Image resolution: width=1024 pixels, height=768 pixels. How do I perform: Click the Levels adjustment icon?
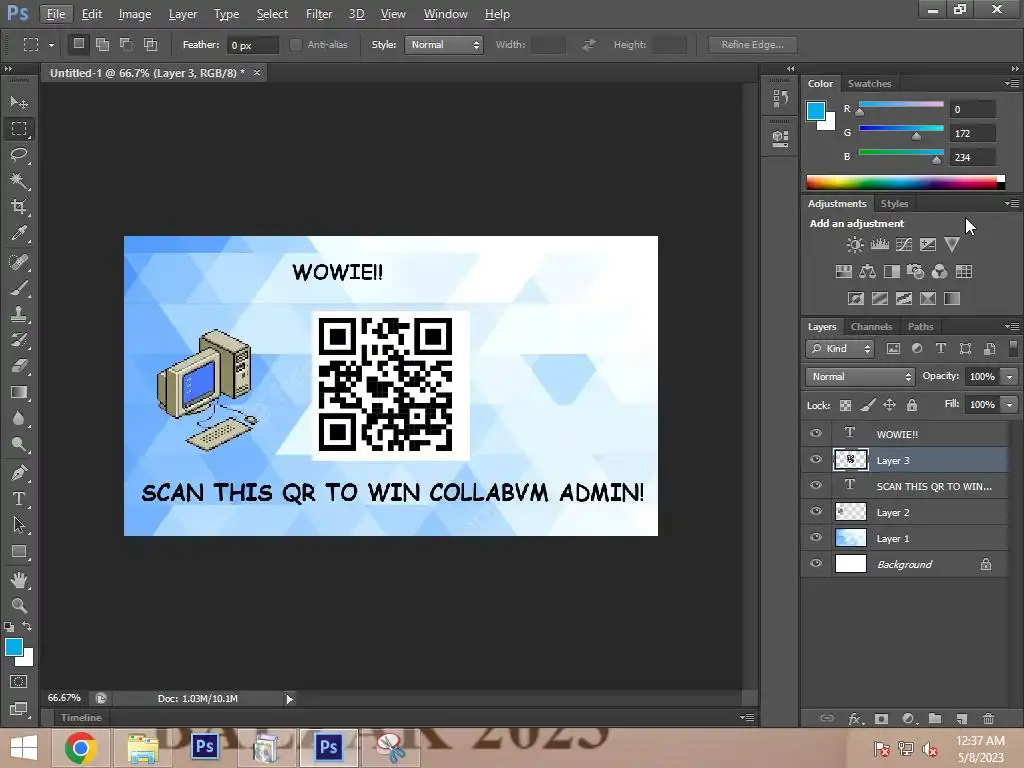coord(880,244)
